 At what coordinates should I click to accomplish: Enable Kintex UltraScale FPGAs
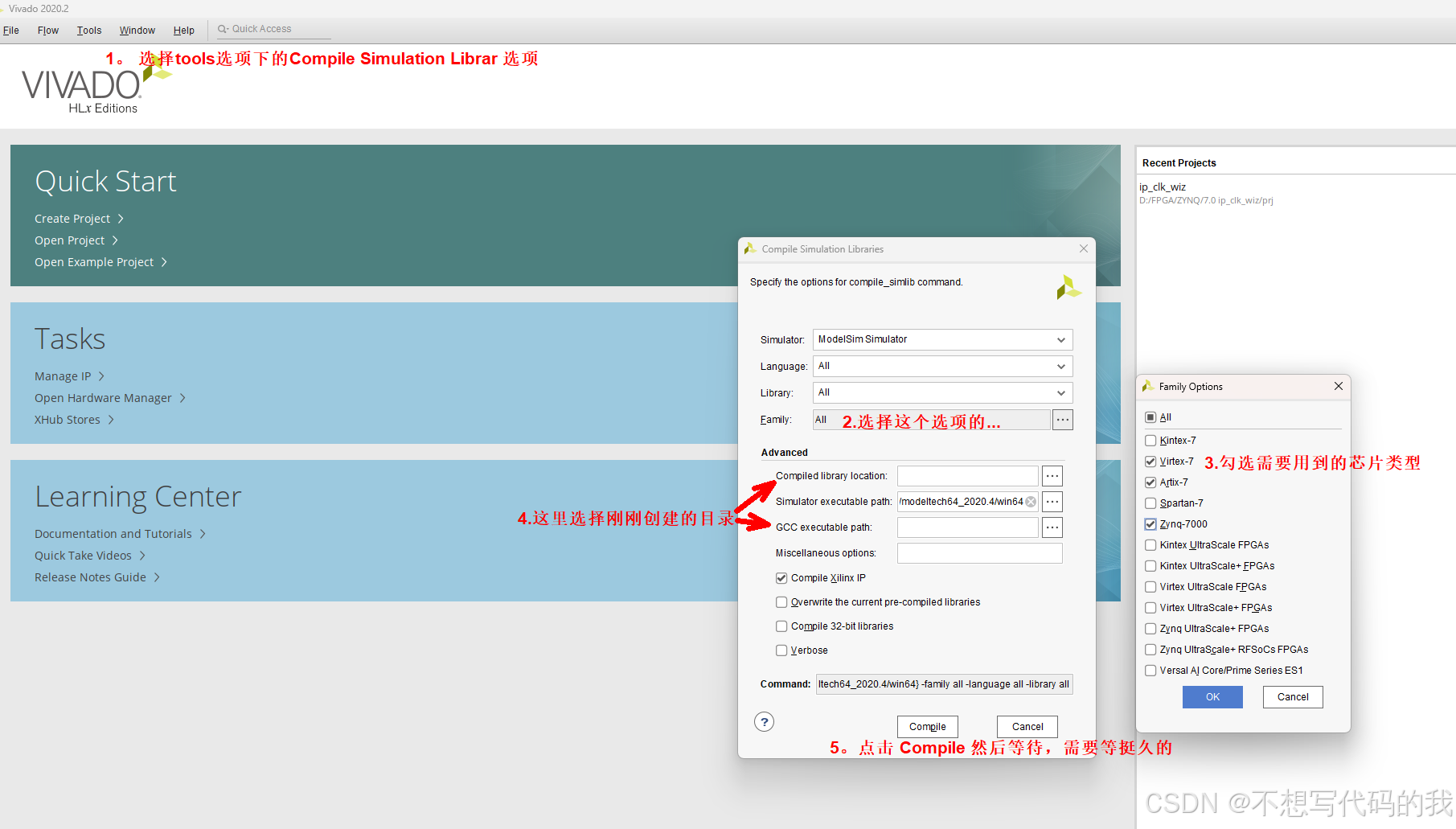pos(1150,545)
